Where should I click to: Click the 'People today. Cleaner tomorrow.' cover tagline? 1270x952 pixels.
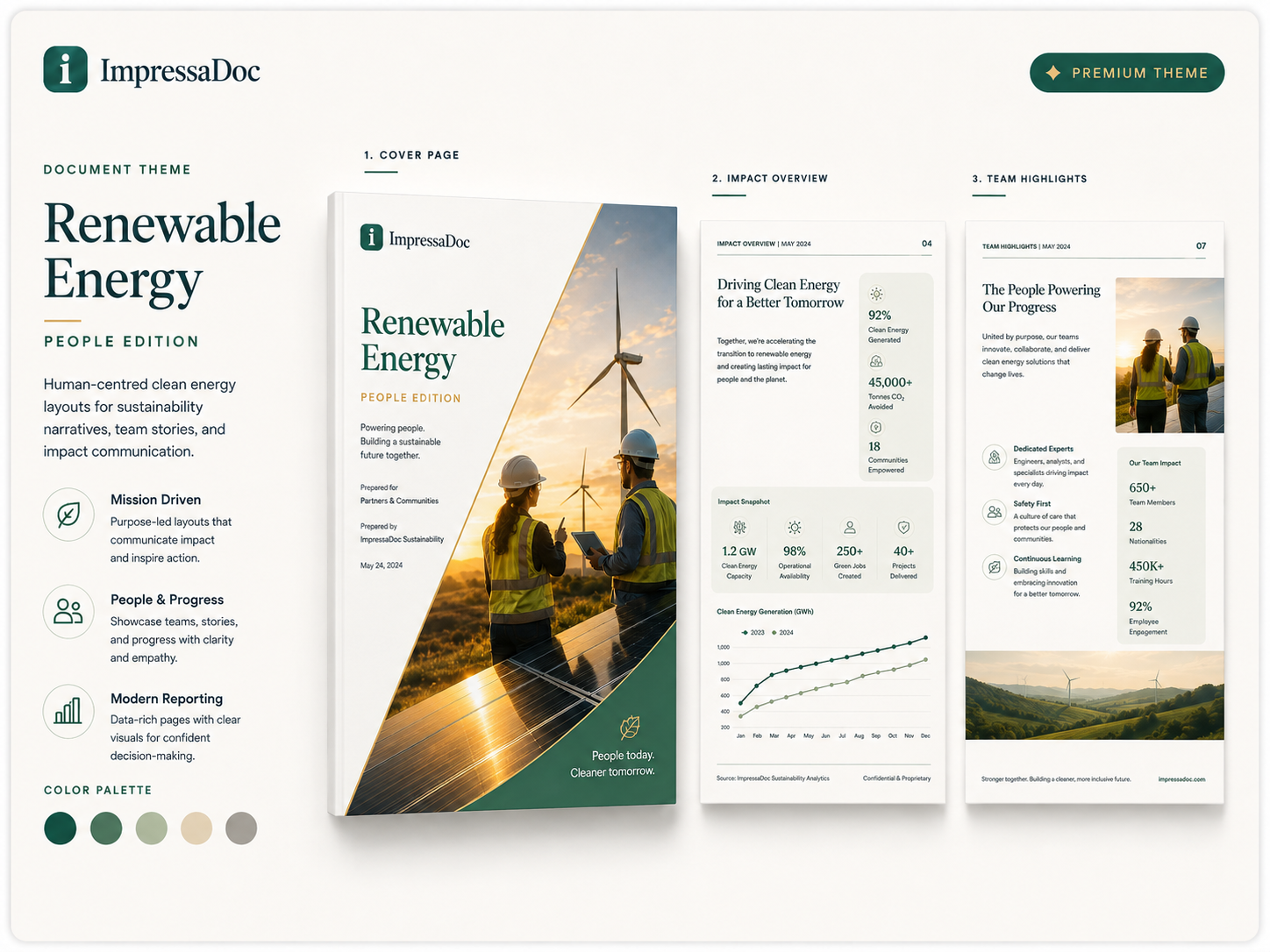click(613, 764)
